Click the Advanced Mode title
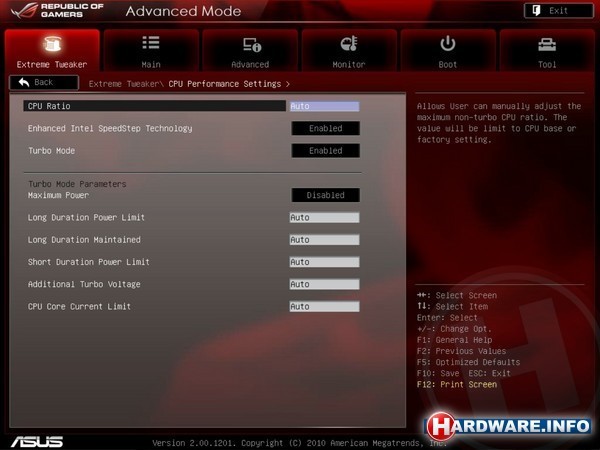 click(x=183, y=11)
